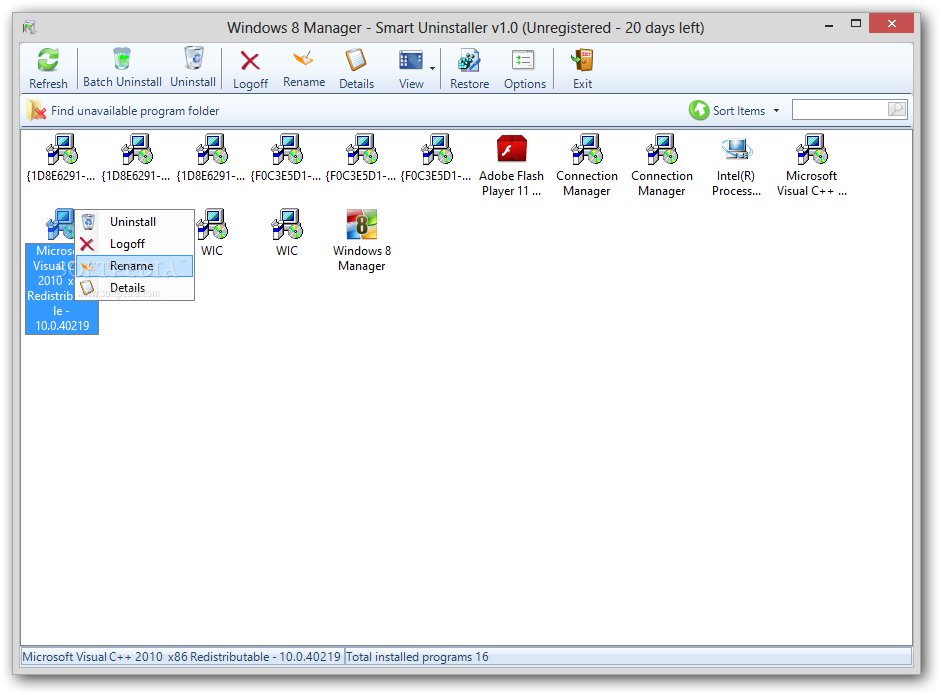Open Details from the toolbar

356,68
